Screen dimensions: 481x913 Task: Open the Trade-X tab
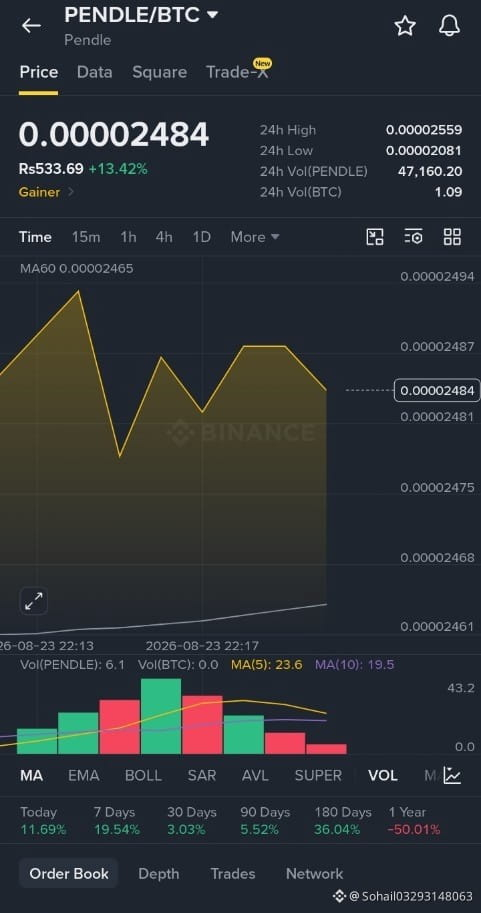point(238,72)
